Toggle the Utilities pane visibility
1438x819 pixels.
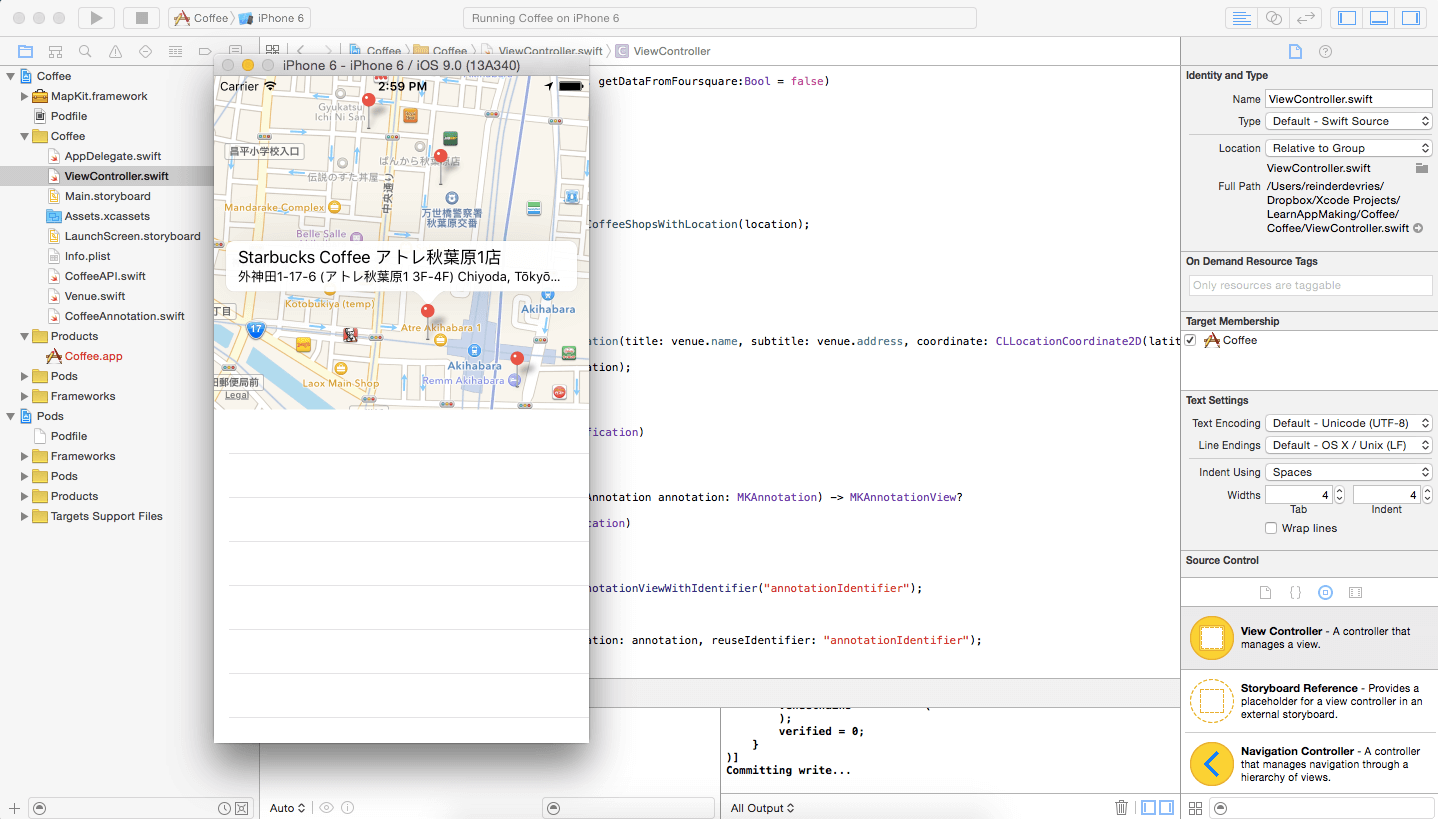[1411, 18]
